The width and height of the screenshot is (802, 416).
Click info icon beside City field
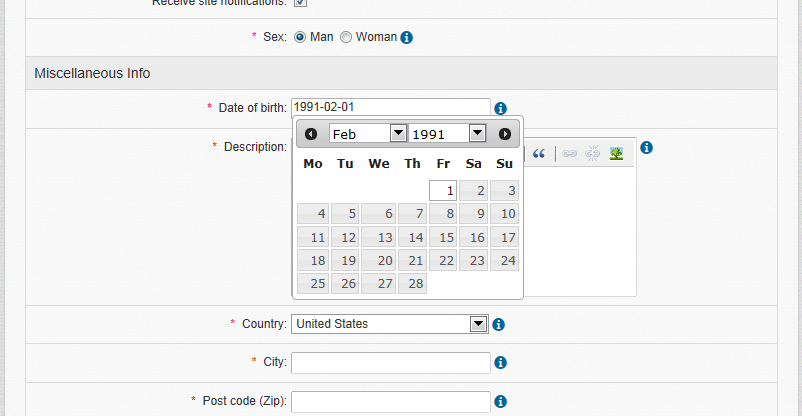[501, 363]
